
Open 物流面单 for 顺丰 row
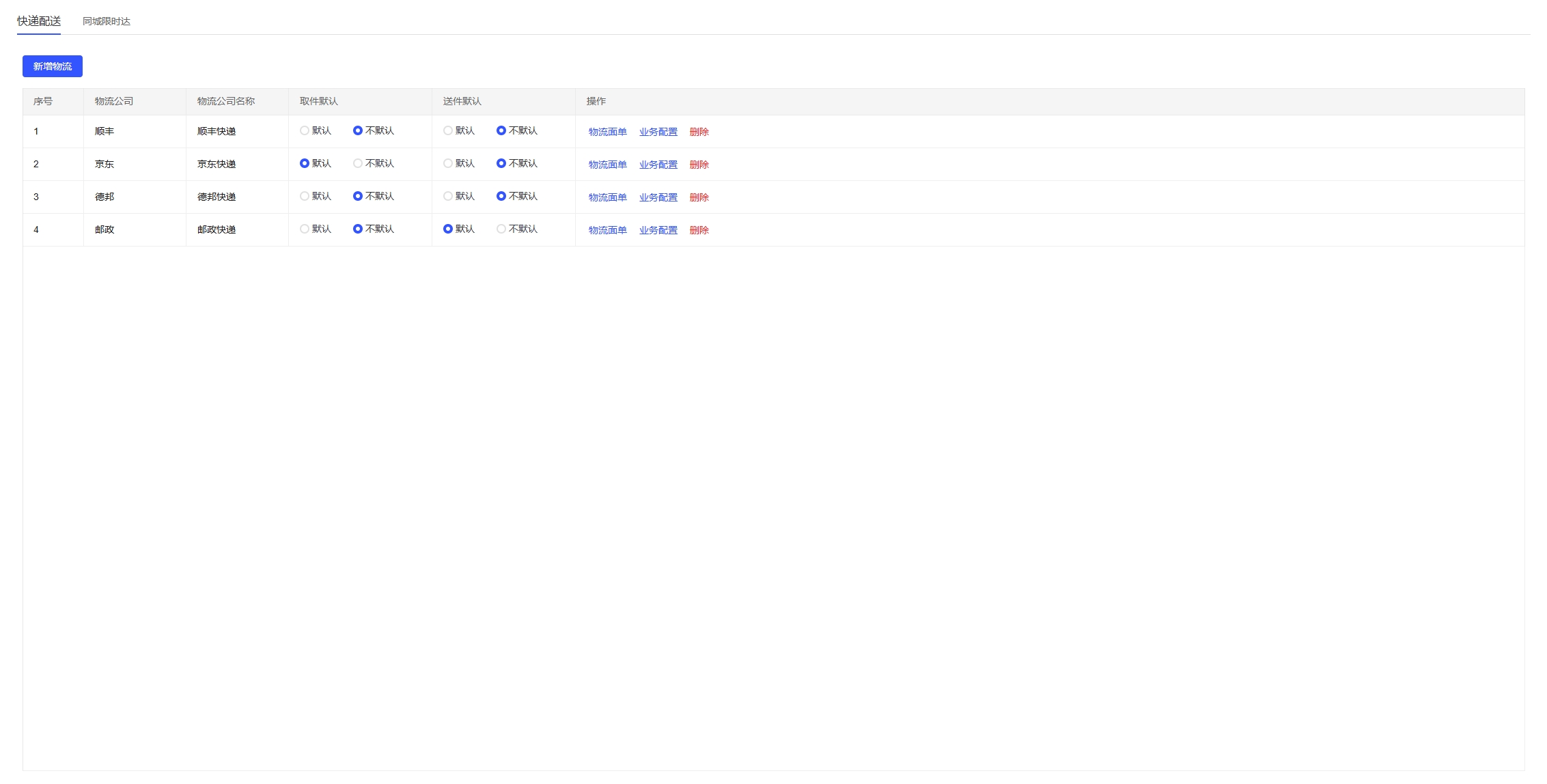tap(607, 132)
